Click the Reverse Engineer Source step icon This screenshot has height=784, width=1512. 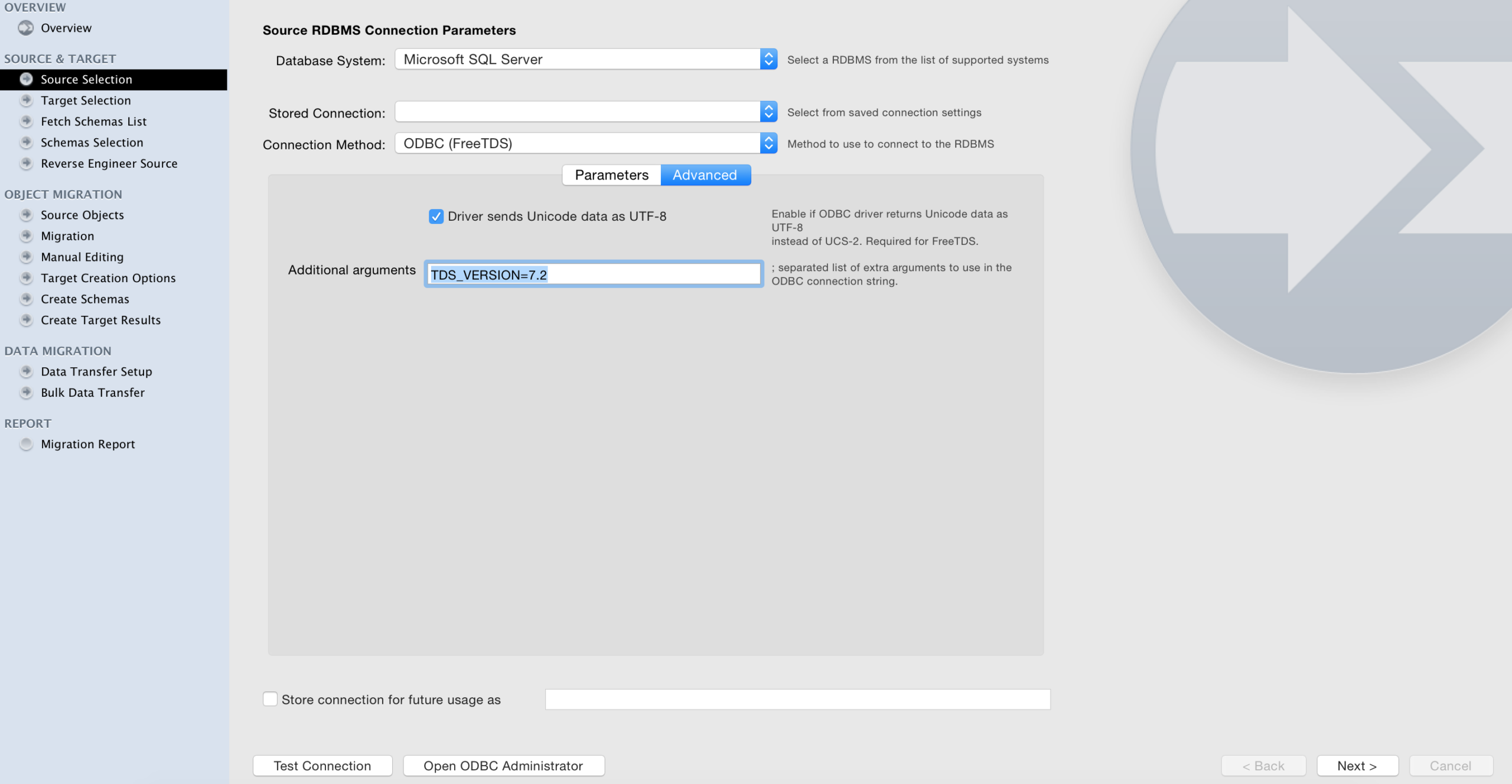pyautogui.click(x=26, y=164)
